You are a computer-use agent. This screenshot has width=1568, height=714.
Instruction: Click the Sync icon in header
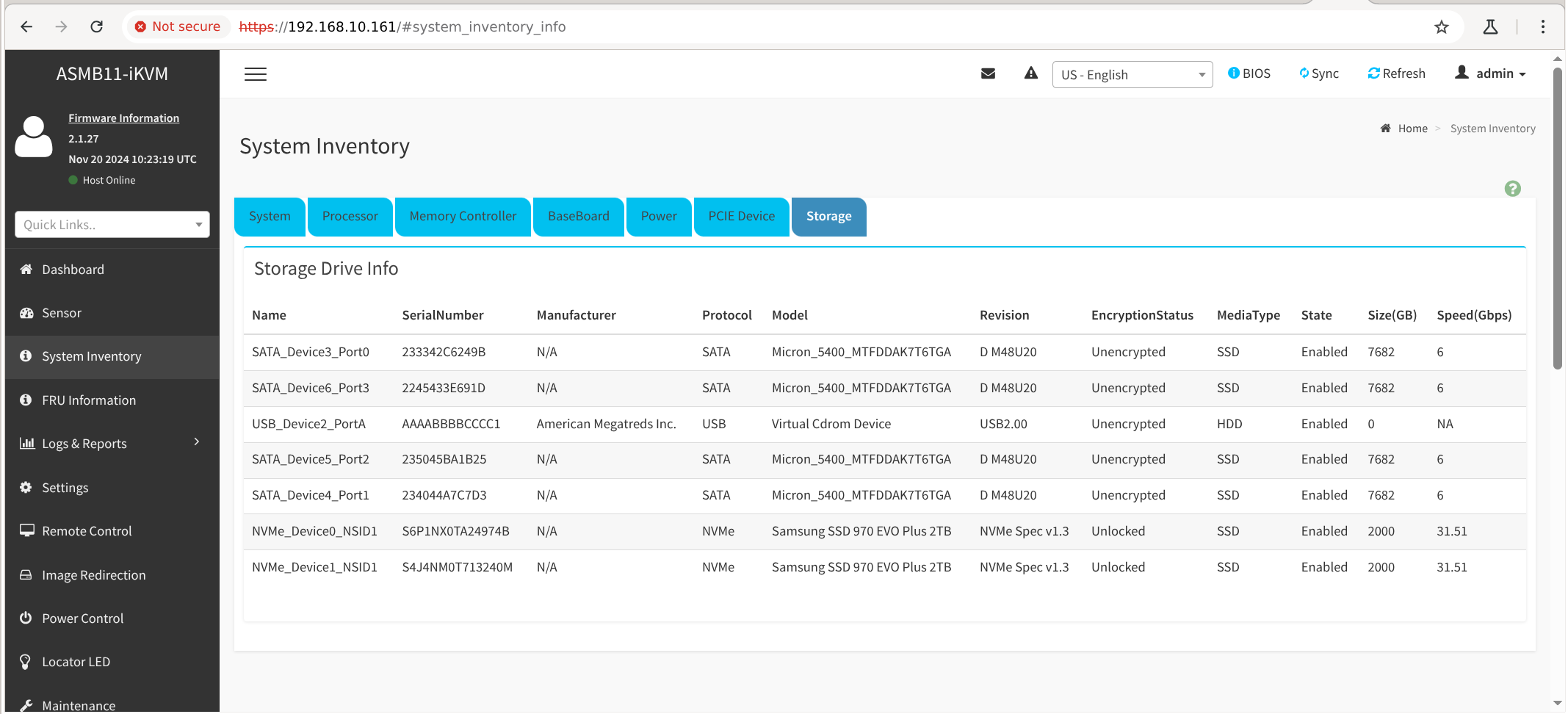1304,73
